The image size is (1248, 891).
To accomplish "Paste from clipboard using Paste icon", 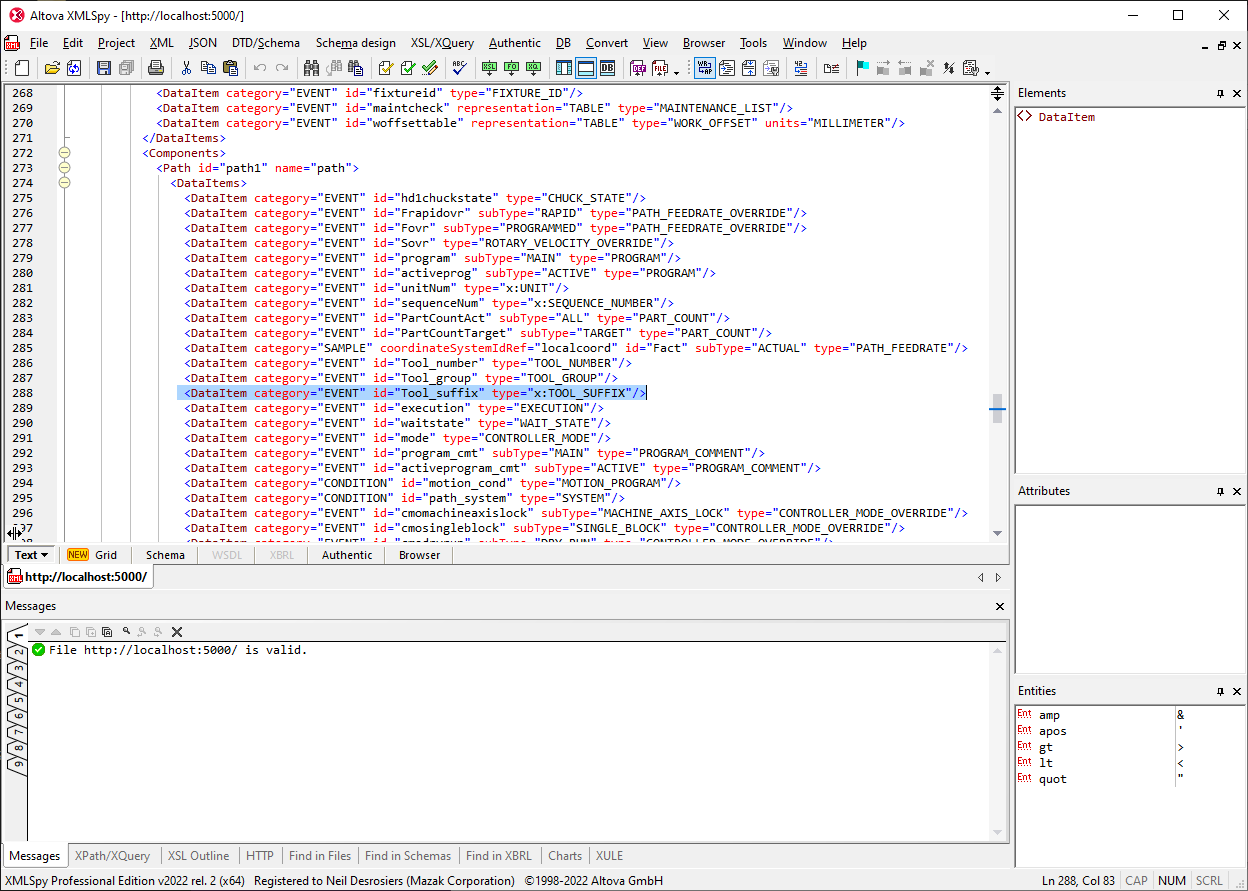I will pos(230,68).
